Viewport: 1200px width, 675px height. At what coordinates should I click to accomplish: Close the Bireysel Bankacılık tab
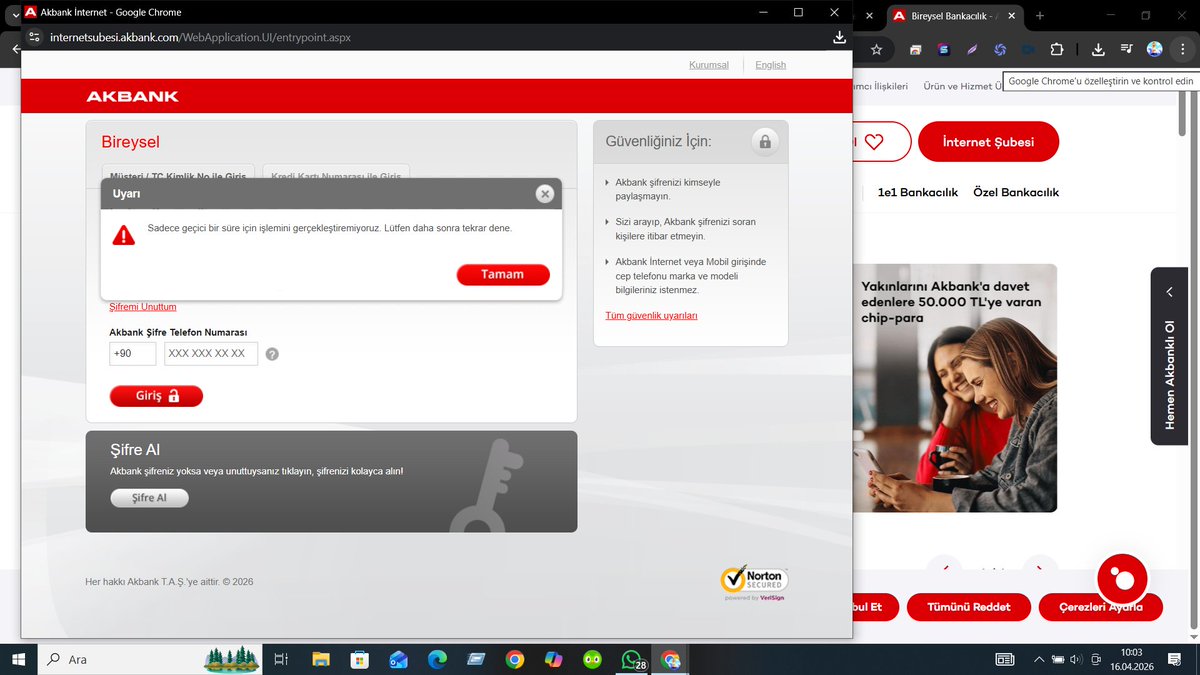(x=1012, y=16)
